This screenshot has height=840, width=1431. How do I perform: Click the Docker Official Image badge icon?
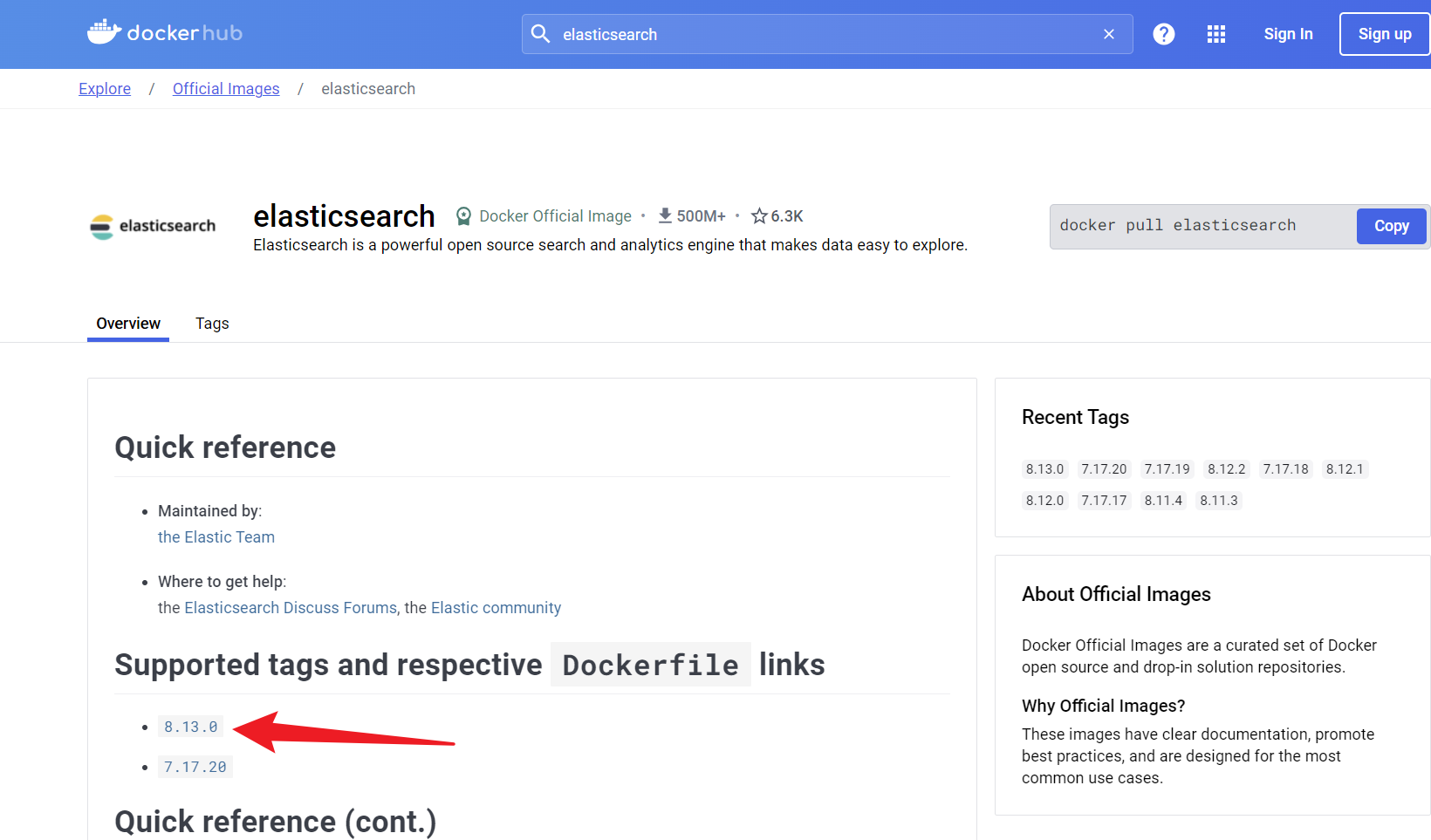pyautogui.click(x=464, y=215)
